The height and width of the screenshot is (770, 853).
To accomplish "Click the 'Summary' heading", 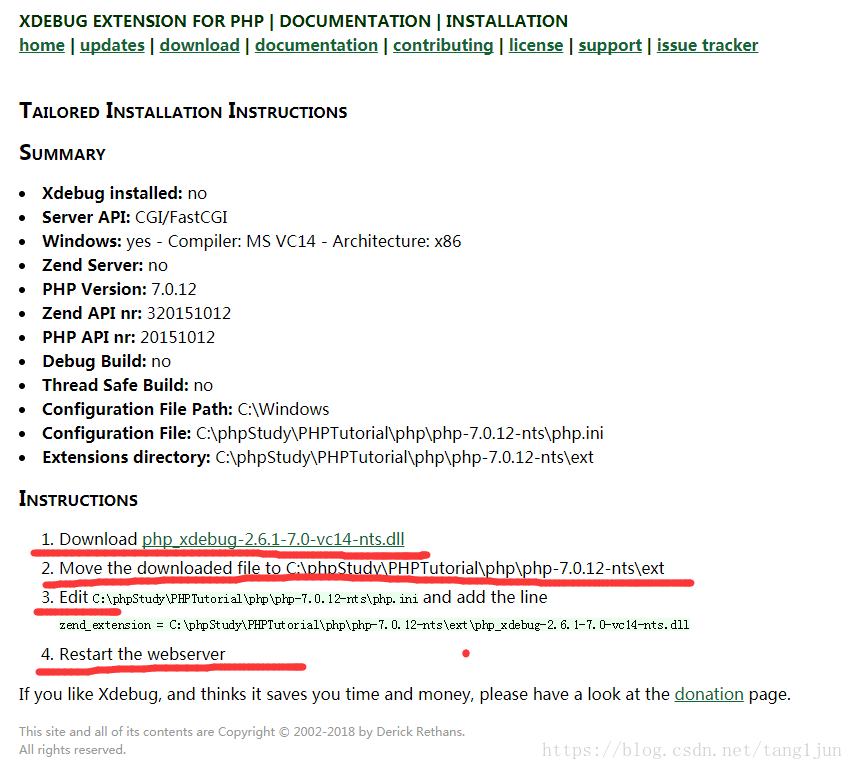I will click(x=63, y=153).
